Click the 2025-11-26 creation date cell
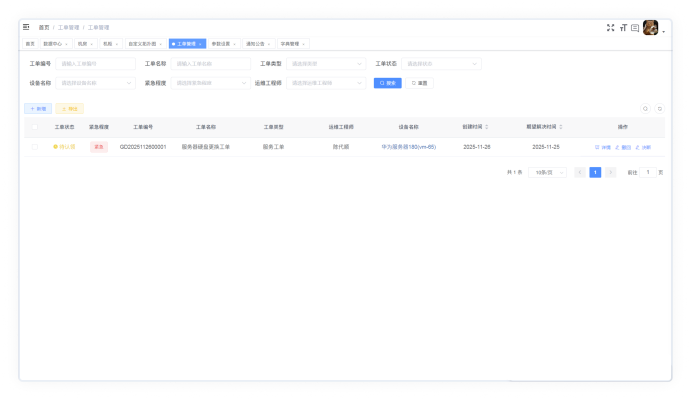This screenshot has height=400, width=691. pyautogui.click(x=476, y=147)
